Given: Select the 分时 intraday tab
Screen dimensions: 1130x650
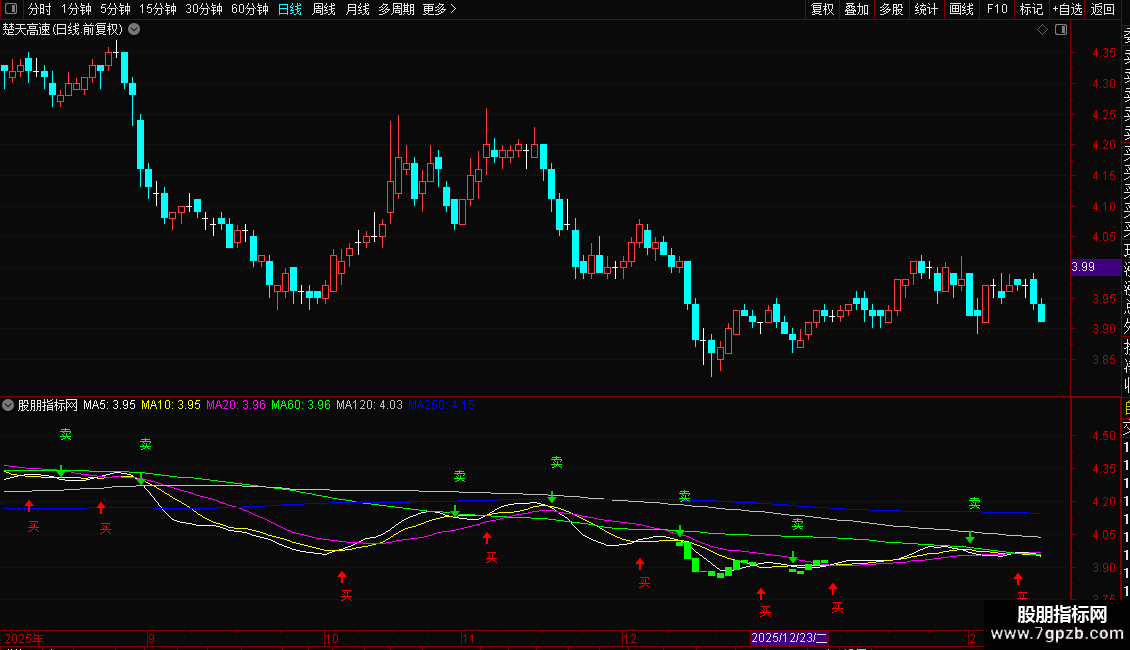Looking at the screenshot, I should click(x=40, y=10).
